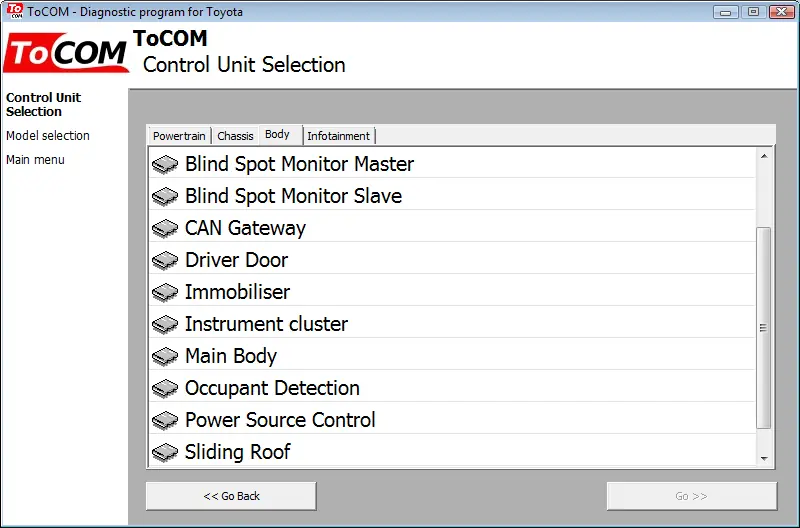This screenshot has width=800, height=528.
Task: Click the Sliding Roof control unit icon
Action: [165, 452]
